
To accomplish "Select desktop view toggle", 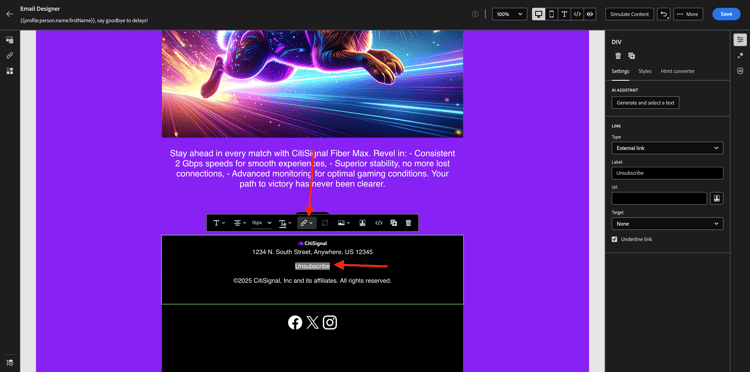I will pos(539,14).
